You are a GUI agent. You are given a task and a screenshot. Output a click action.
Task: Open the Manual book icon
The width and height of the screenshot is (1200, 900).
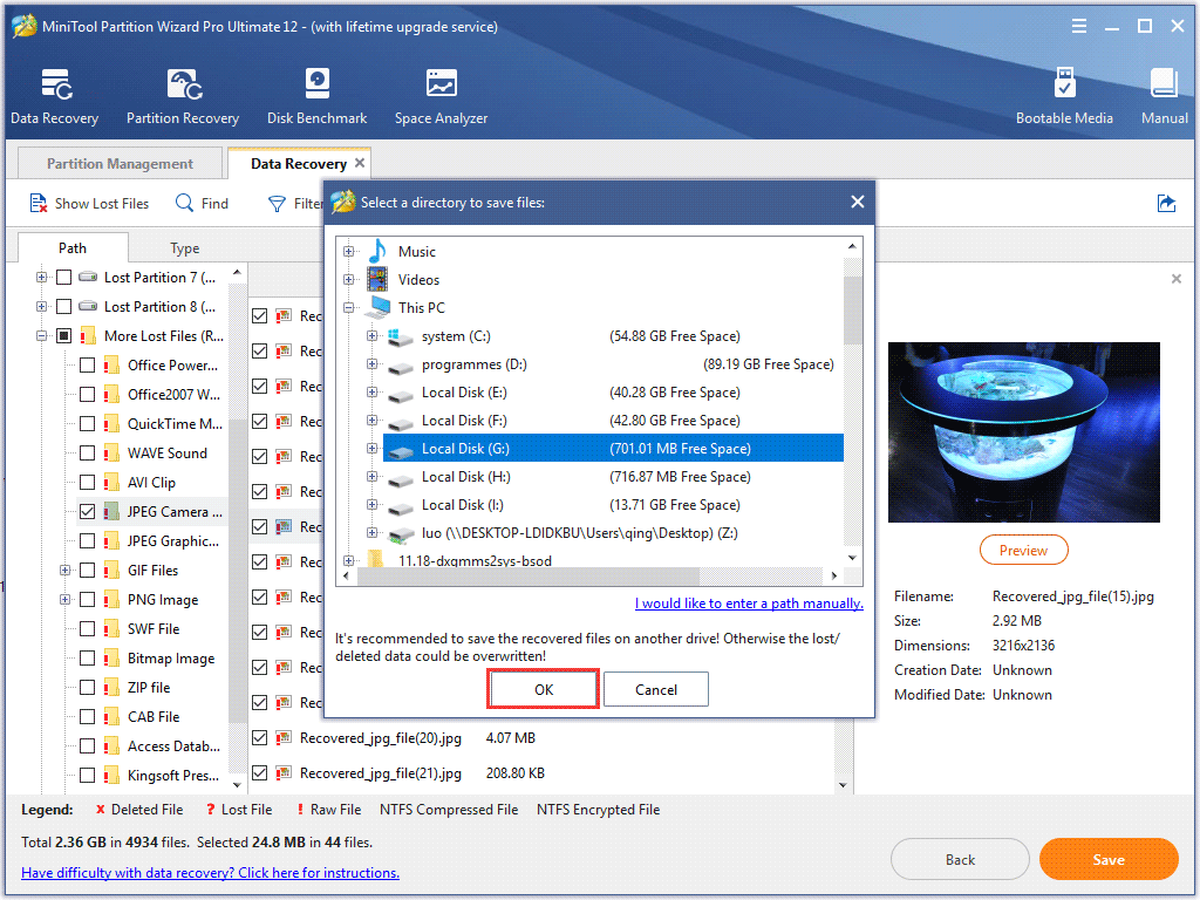coord(1164,83)
